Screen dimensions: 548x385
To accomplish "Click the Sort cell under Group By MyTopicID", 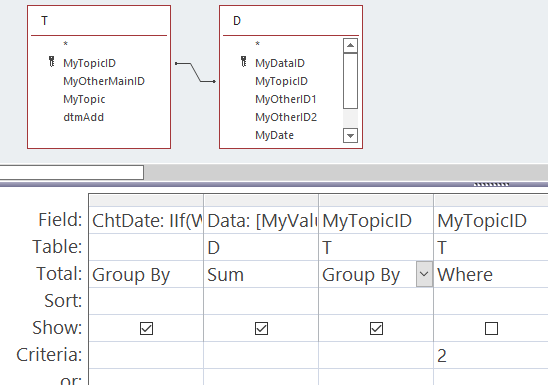I will coord(376,301).
